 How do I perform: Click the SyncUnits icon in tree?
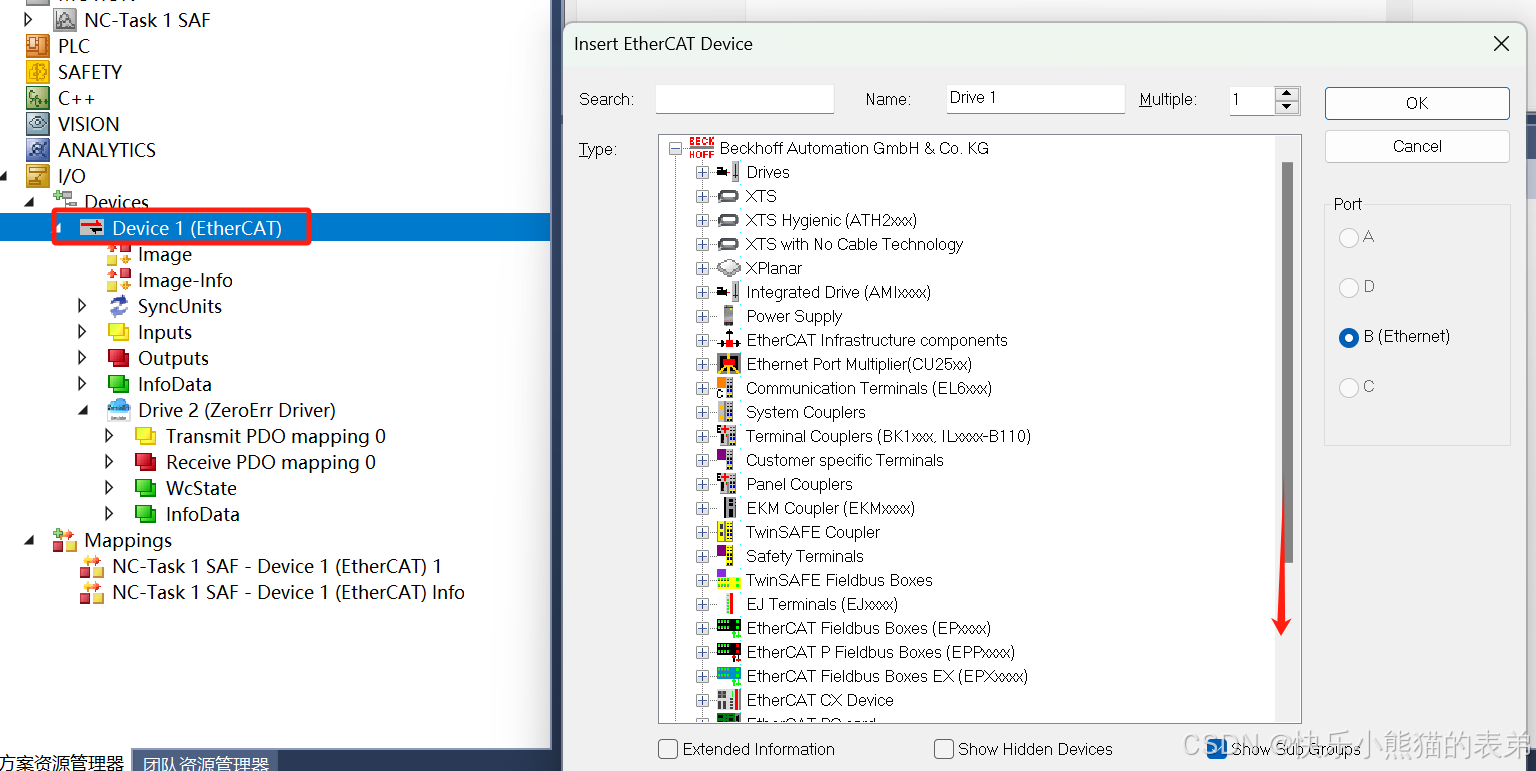(x=119, y=306)
